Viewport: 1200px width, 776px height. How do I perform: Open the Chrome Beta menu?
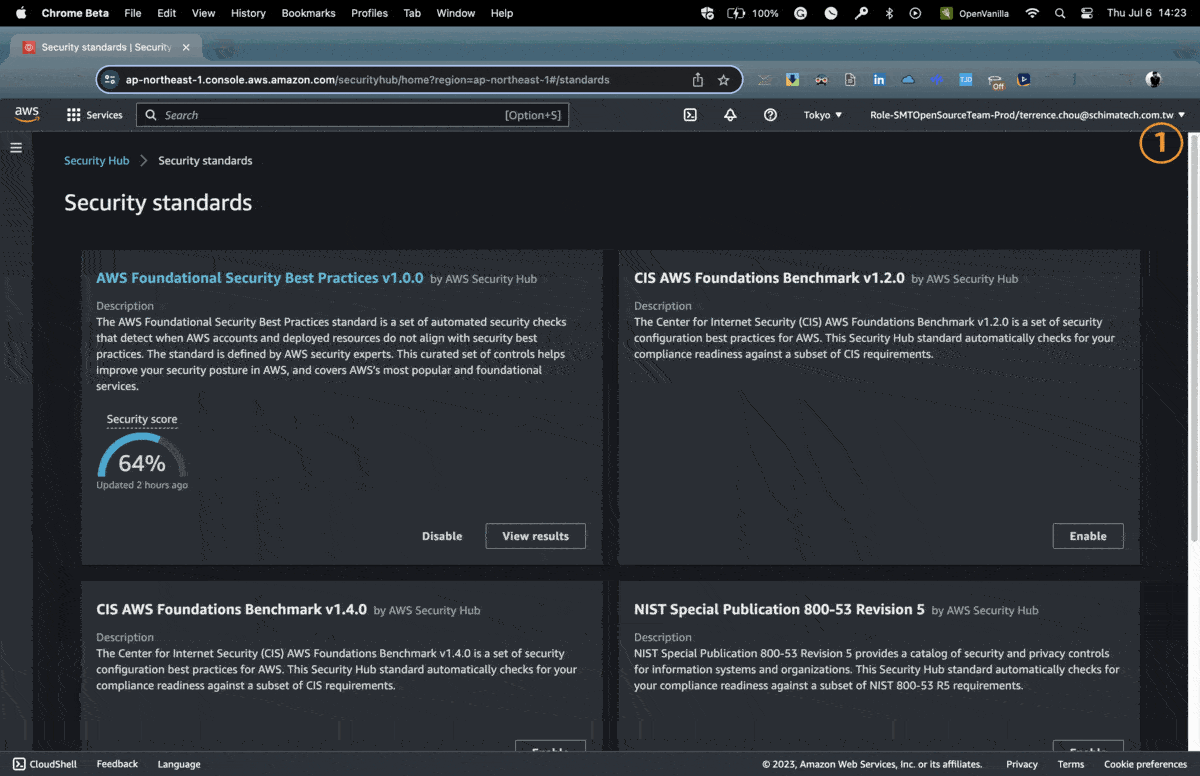coord(75,13)
